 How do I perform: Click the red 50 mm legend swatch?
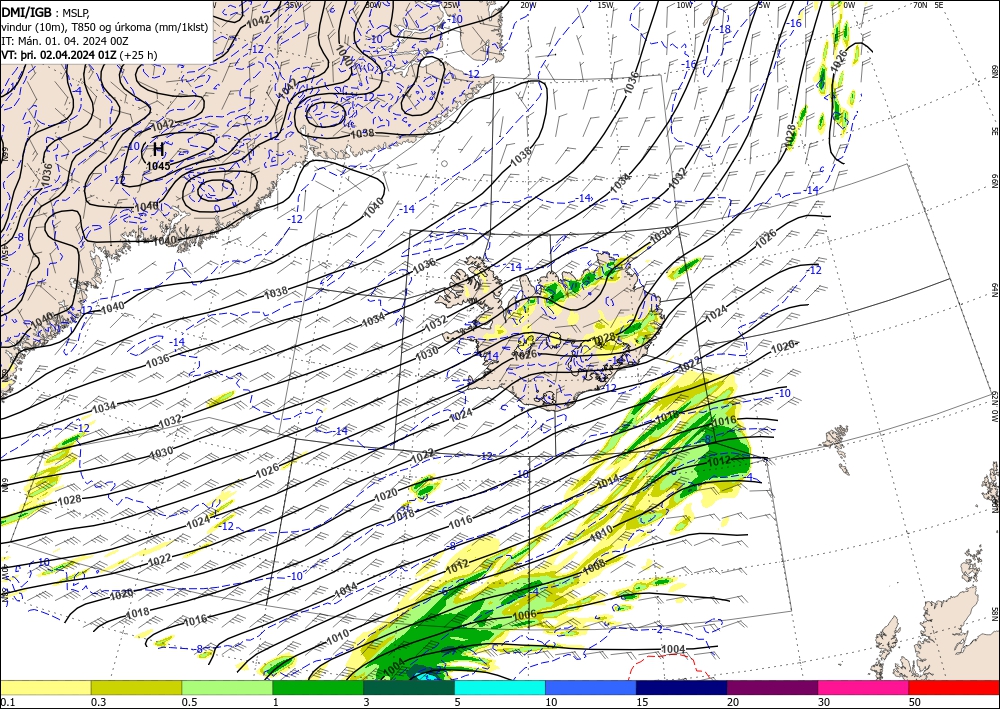click(x=954, y=687)
